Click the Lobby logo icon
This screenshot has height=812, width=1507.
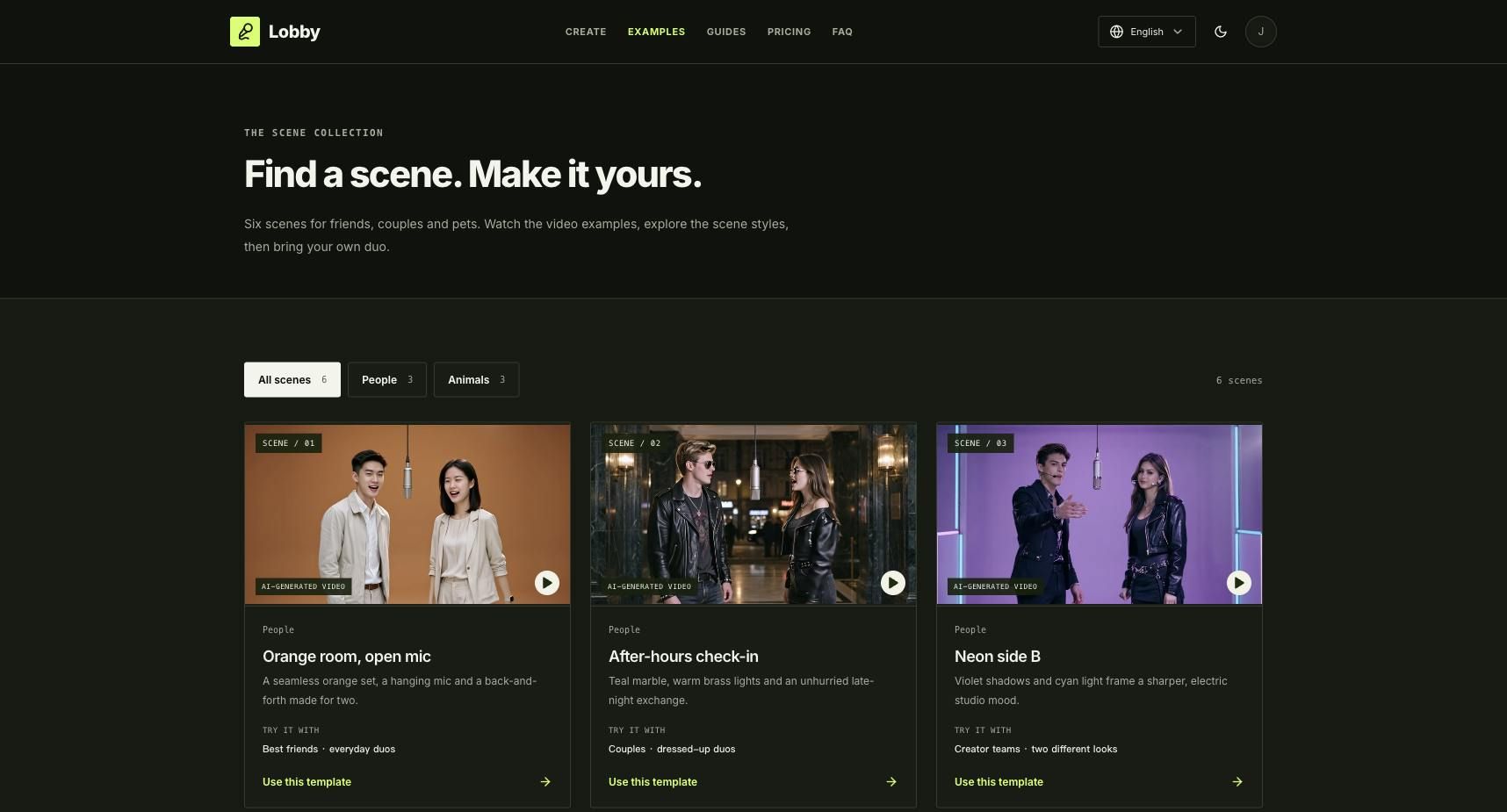[245, 32]
